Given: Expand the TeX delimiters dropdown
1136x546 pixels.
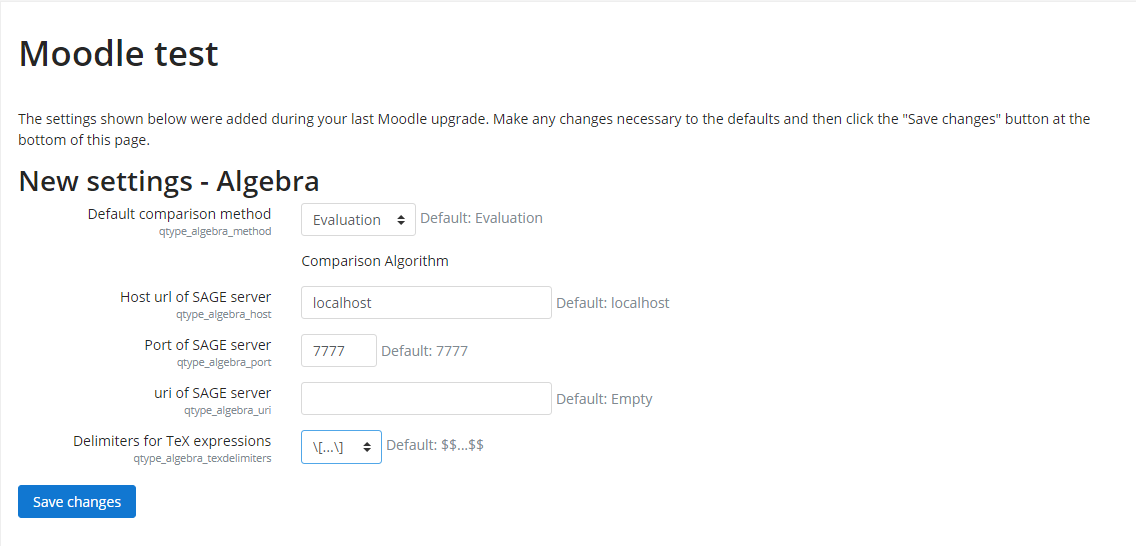Looking at the screenshot, I should [341, 447].
